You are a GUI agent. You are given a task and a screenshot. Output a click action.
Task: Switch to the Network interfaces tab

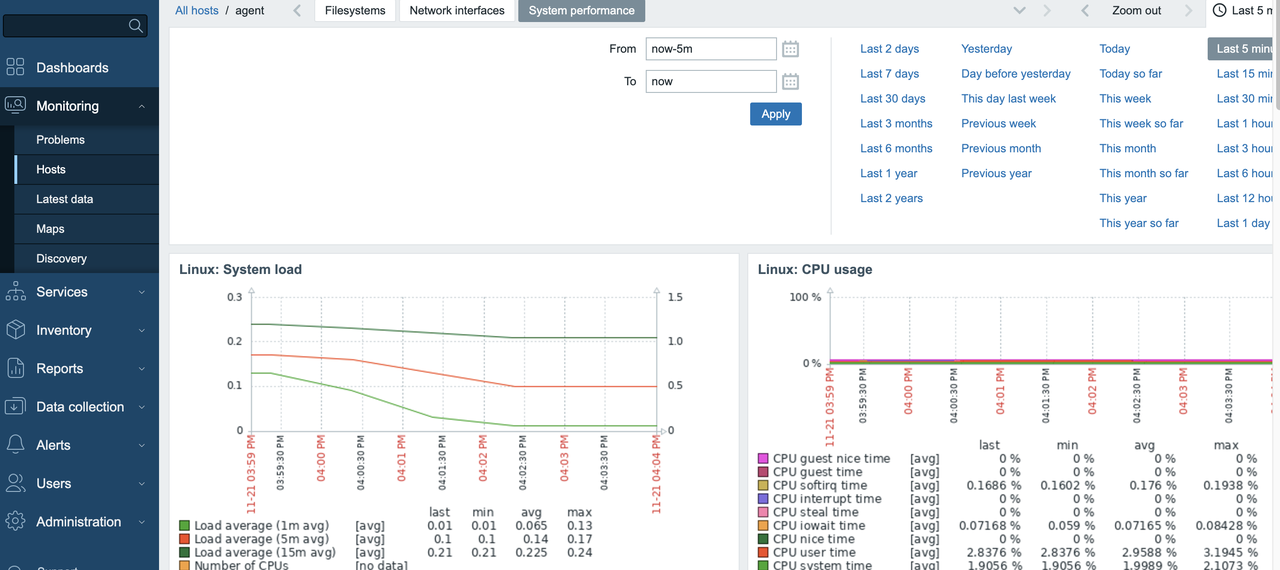pos(458,11)
